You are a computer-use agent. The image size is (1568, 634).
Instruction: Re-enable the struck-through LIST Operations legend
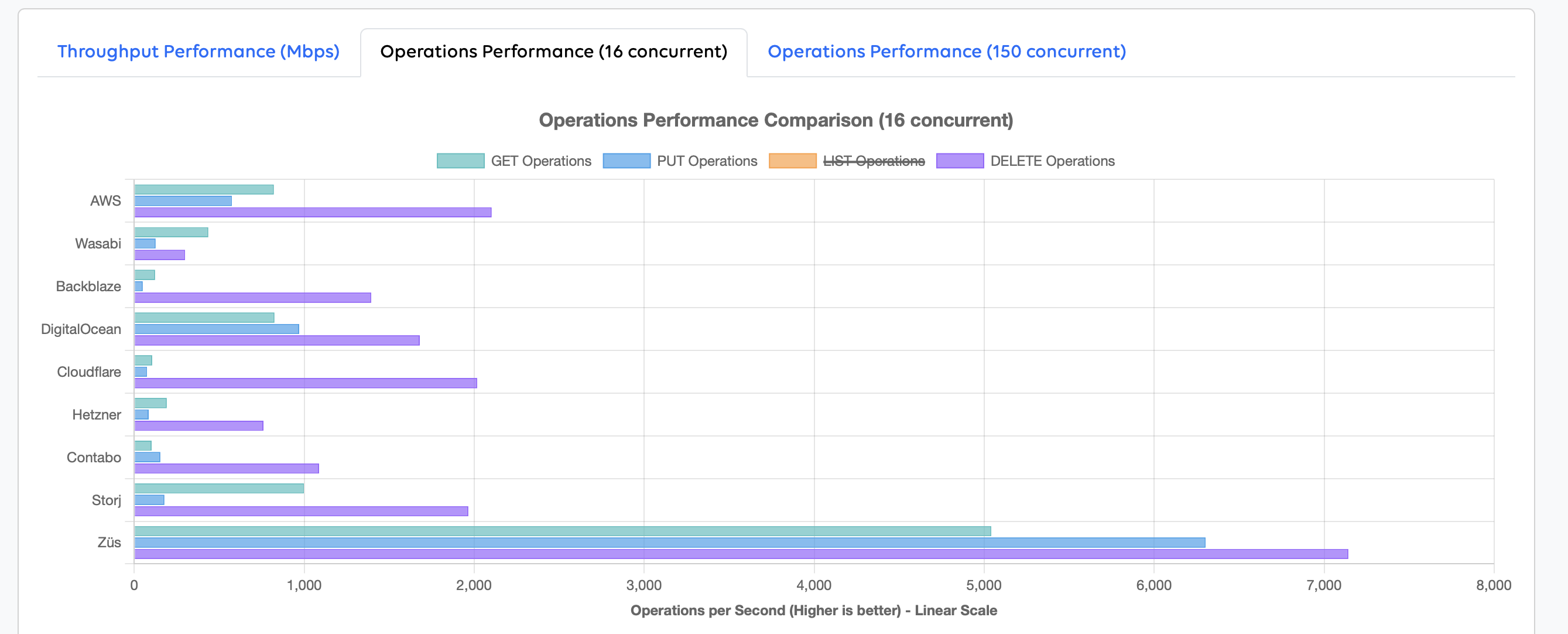point(874,161)
